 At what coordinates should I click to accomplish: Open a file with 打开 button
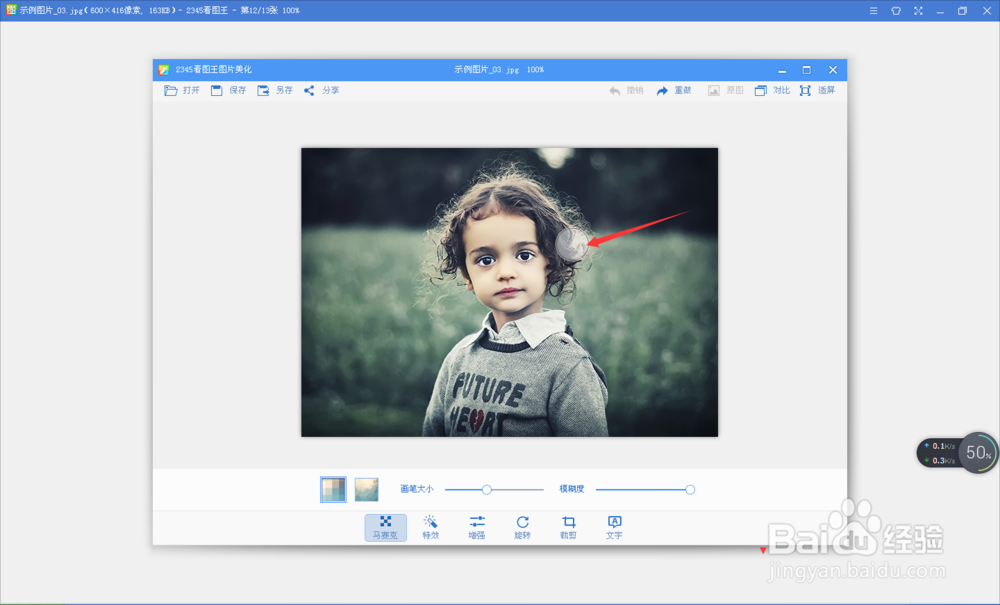182,91
